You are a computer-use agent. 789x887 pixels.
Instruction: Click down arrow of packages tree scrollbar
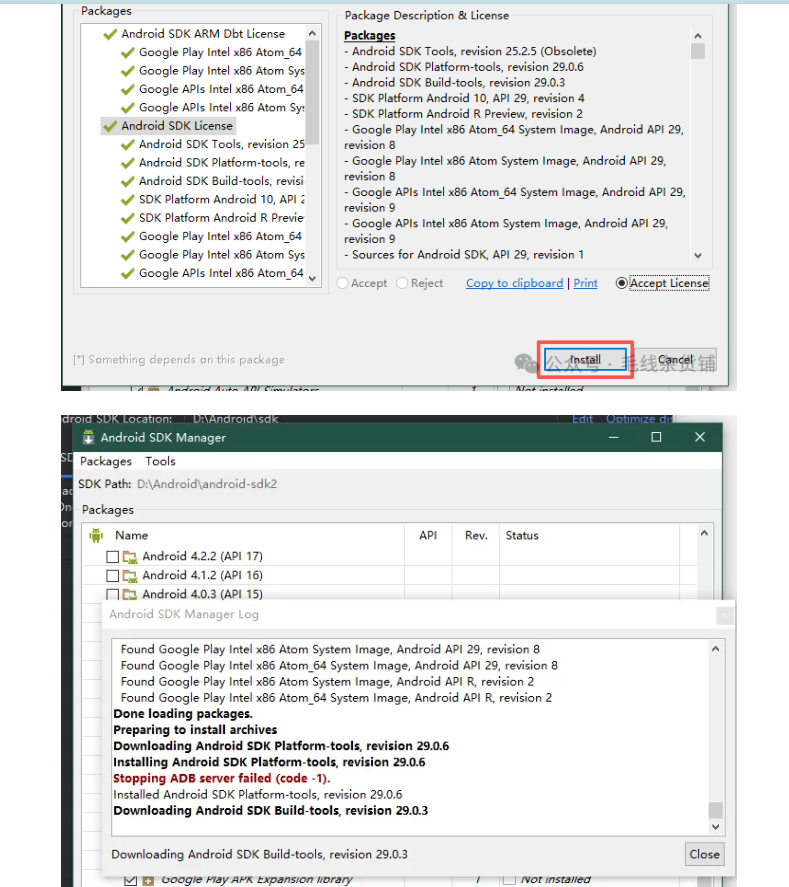tap(312, 278)
